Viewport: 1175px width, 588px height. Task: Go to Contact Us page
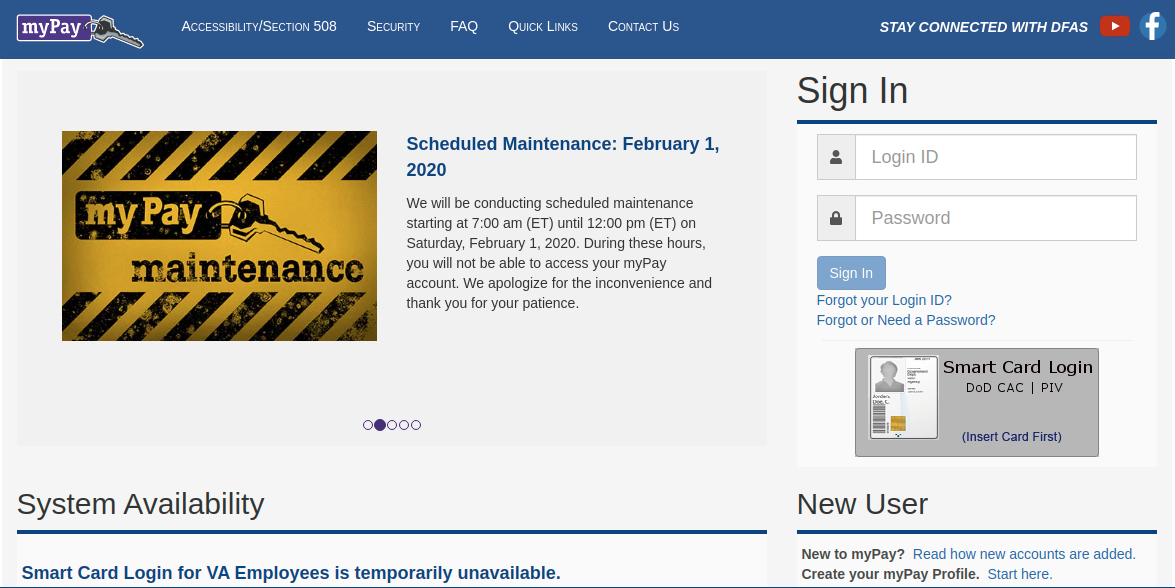(x=643, y=26)
